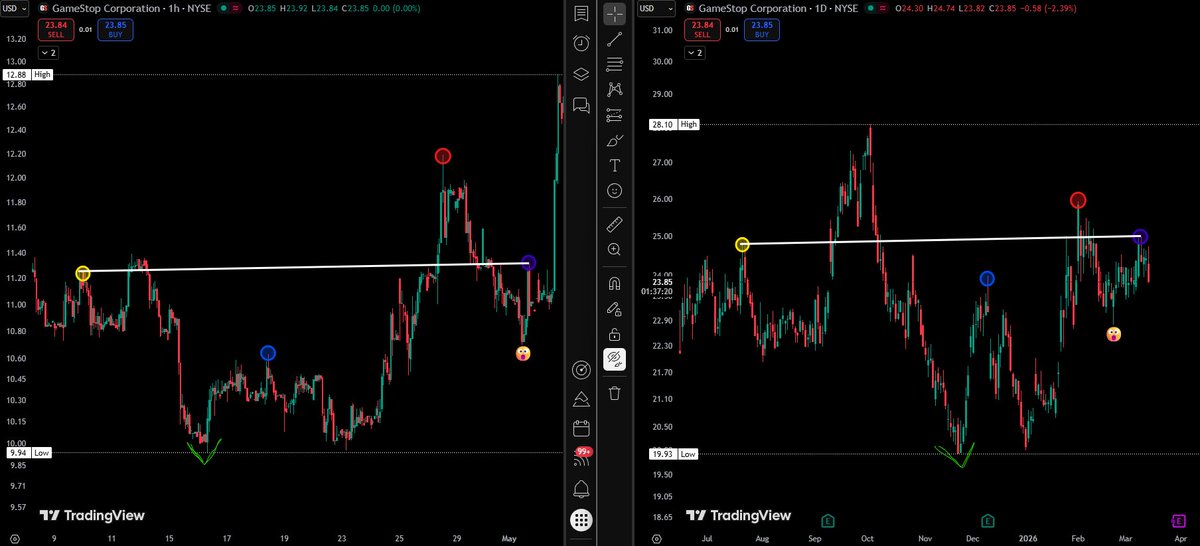Toggle Magnet mode
The width and height of the screenshot is (1200, 546).
coord(614,283)
